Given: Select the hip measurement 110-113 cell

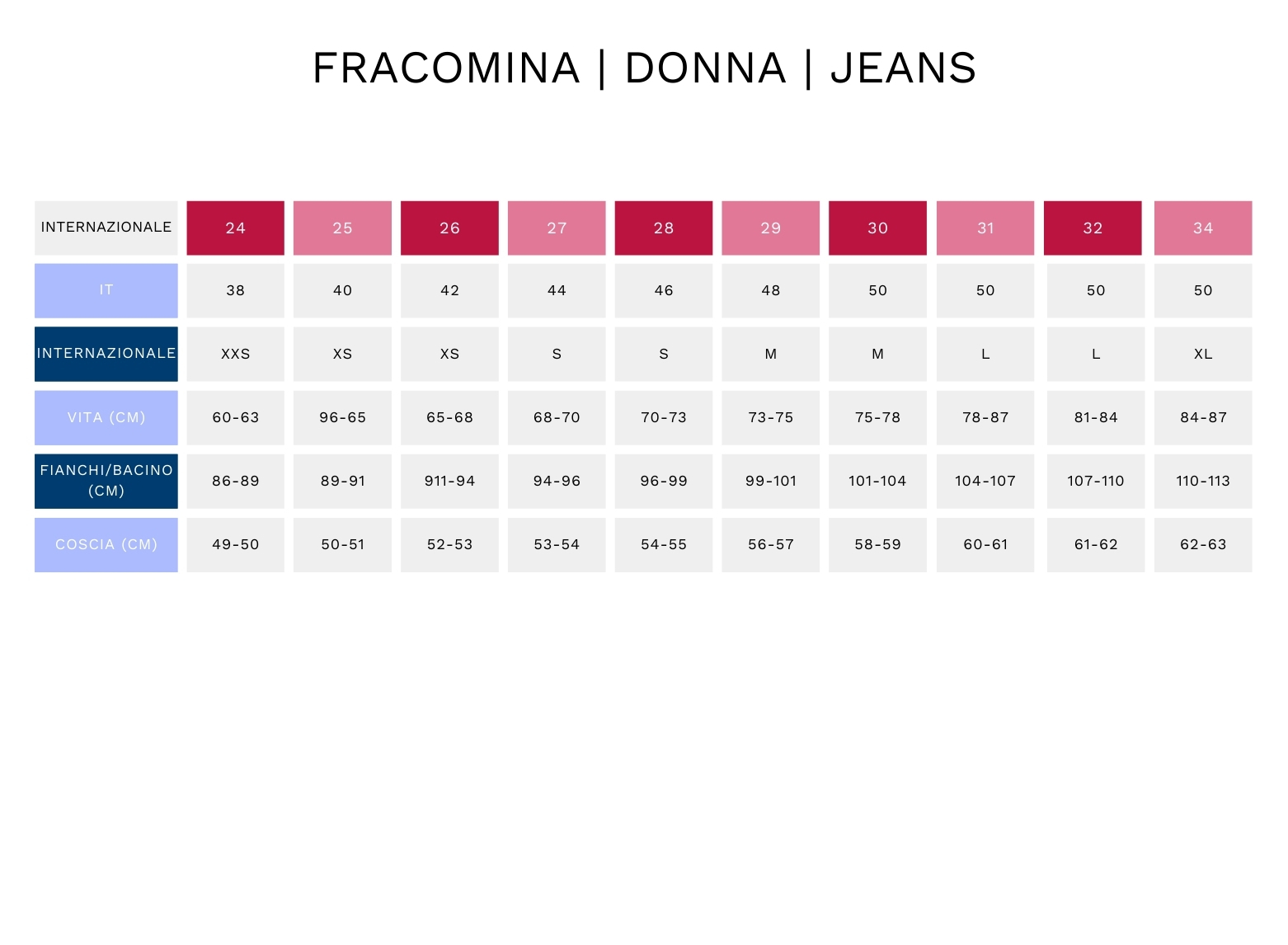Looking at the screenshot, I should 1203,481.
